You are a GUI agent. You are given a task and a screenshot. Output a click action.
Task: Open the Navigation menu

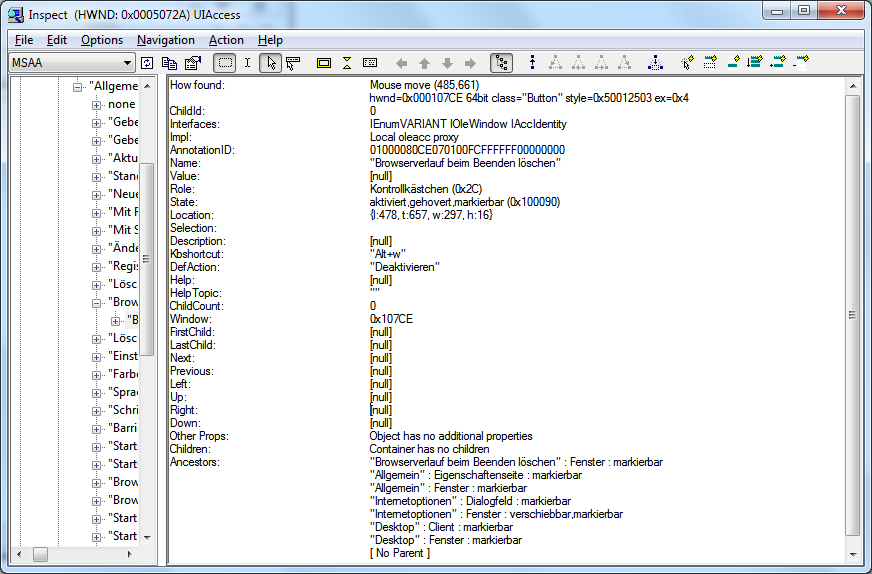pyautogui.click(x=166, y=40)
